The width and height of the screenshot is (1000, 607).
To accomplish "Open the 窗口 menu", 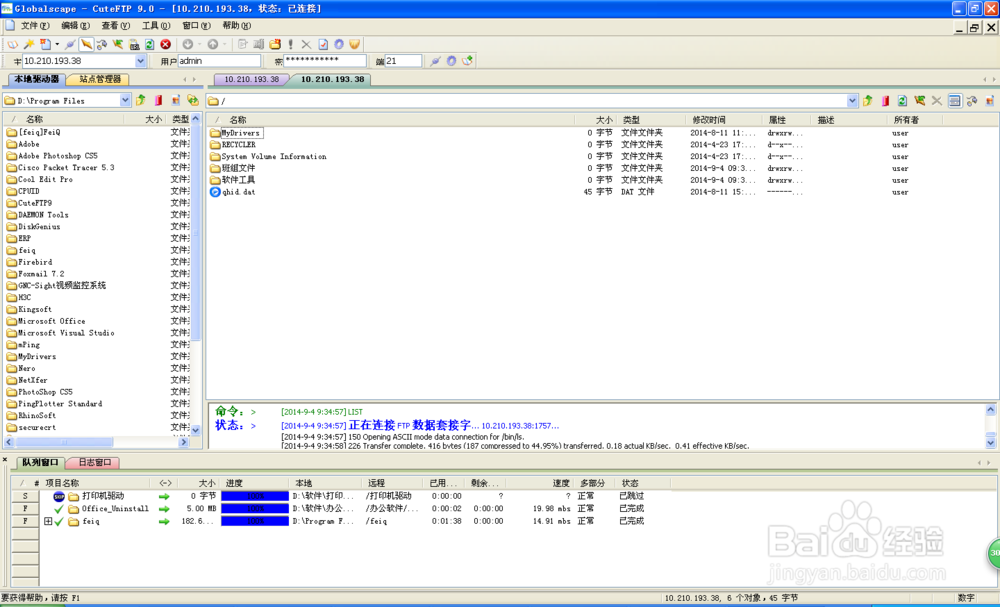I will coord(196,26).
